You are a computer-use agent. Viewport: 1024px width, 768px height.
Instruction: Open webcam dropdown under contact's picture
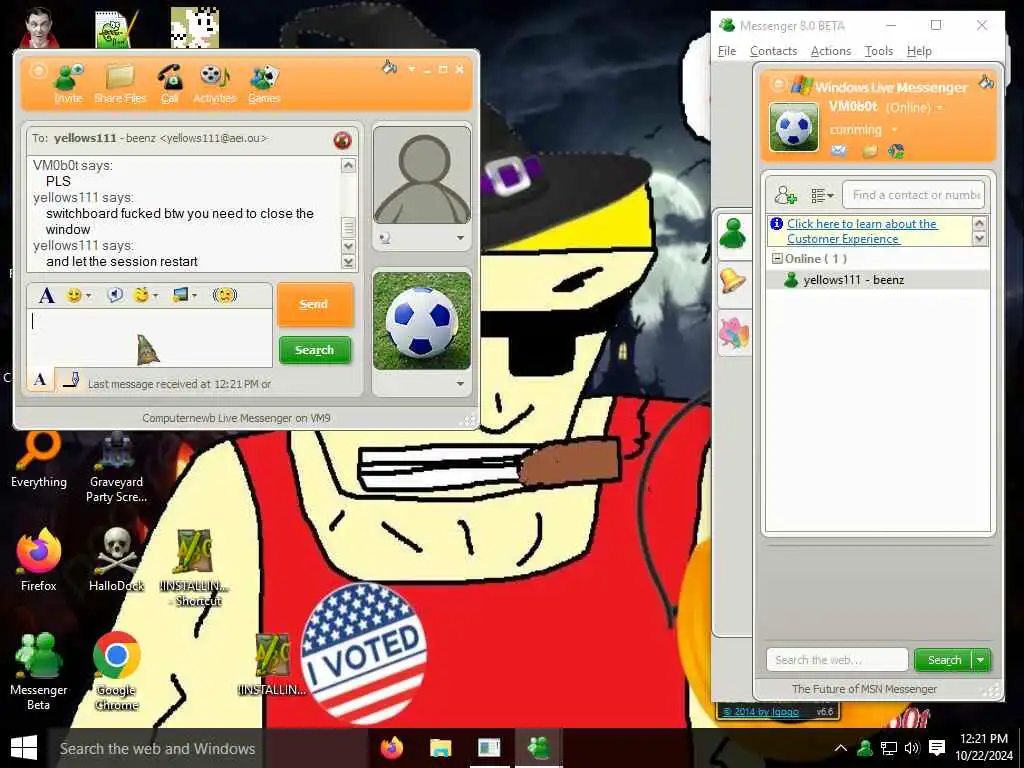coord(460,238)
